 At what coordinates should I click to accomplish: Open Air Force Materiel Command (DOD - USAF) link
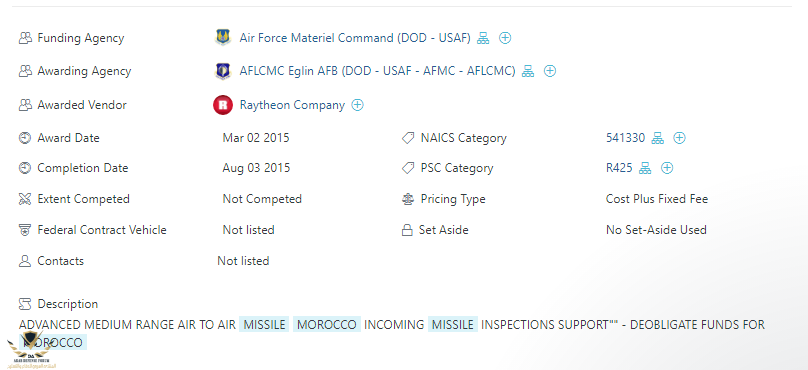[x=355, y=38]
